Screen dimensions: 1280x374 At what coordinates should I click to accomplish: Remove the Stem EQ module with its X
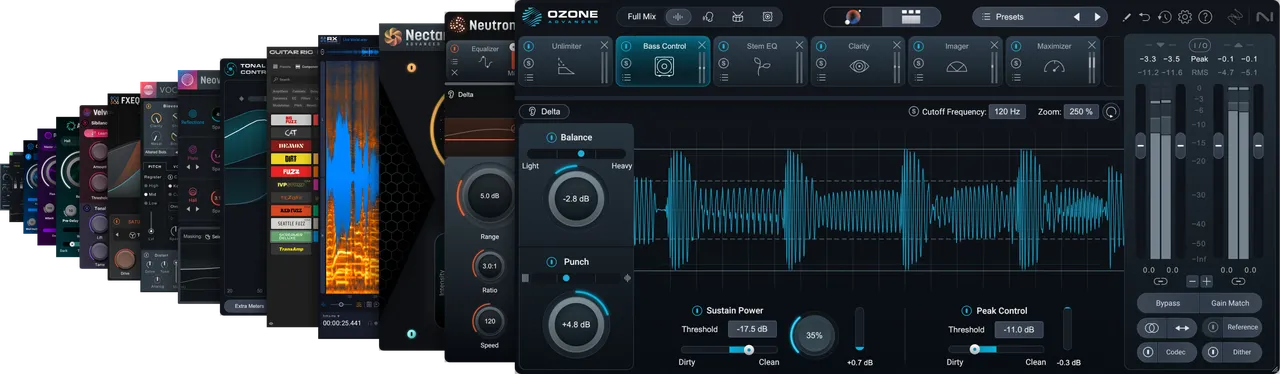(799, 46)
